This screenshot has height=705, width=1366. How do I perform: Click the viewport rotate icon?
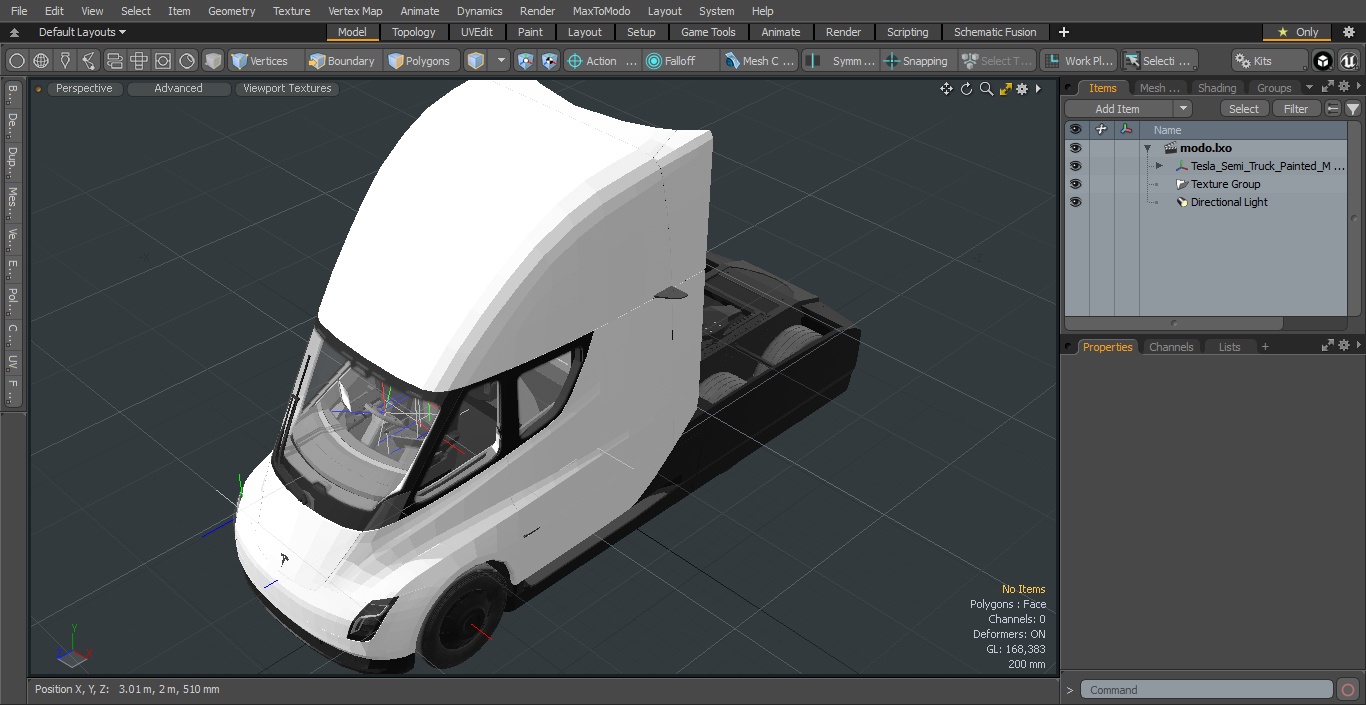click(x=966, y=89)
